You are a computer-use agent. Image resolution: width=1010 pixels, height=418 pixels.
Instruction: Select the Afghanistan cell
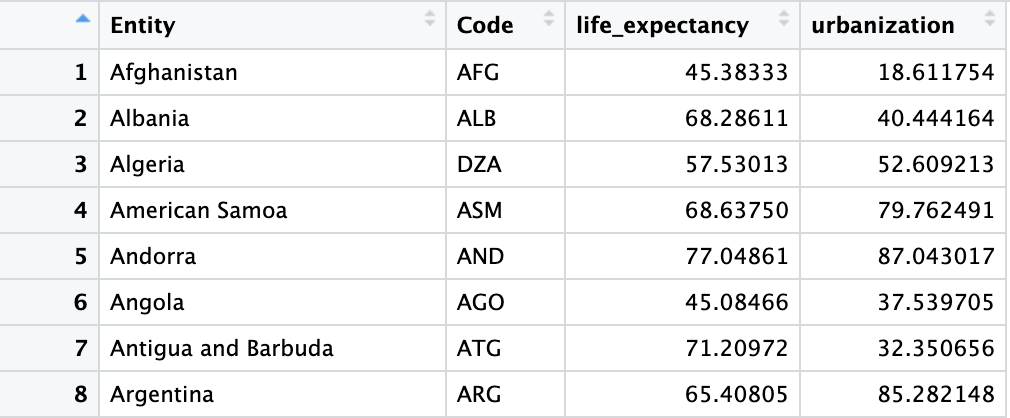pyautogui.click(x=174, y=73)
